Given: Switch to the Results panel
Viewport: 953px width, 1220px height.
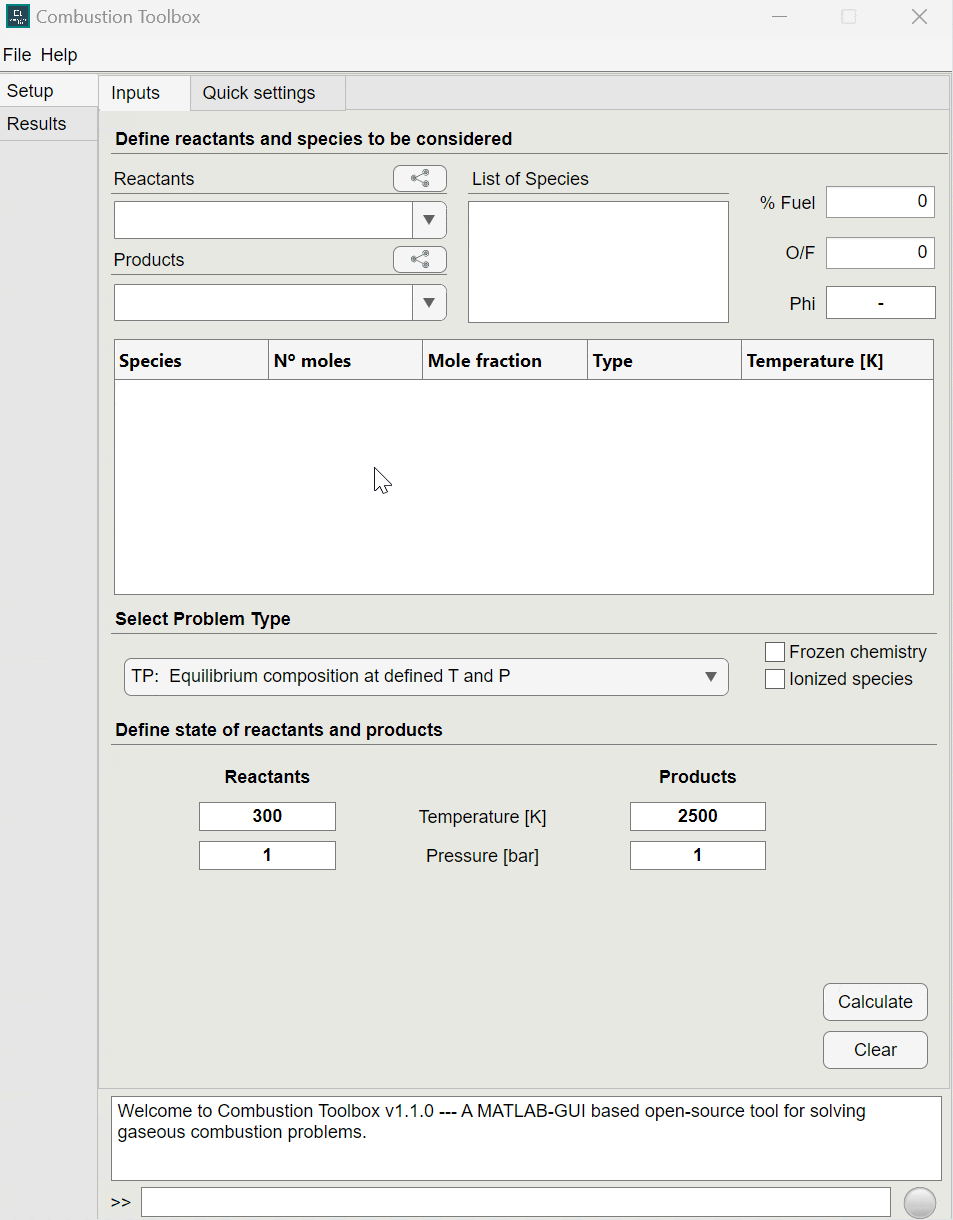Looking at the screenshot, I should point(36,123).
